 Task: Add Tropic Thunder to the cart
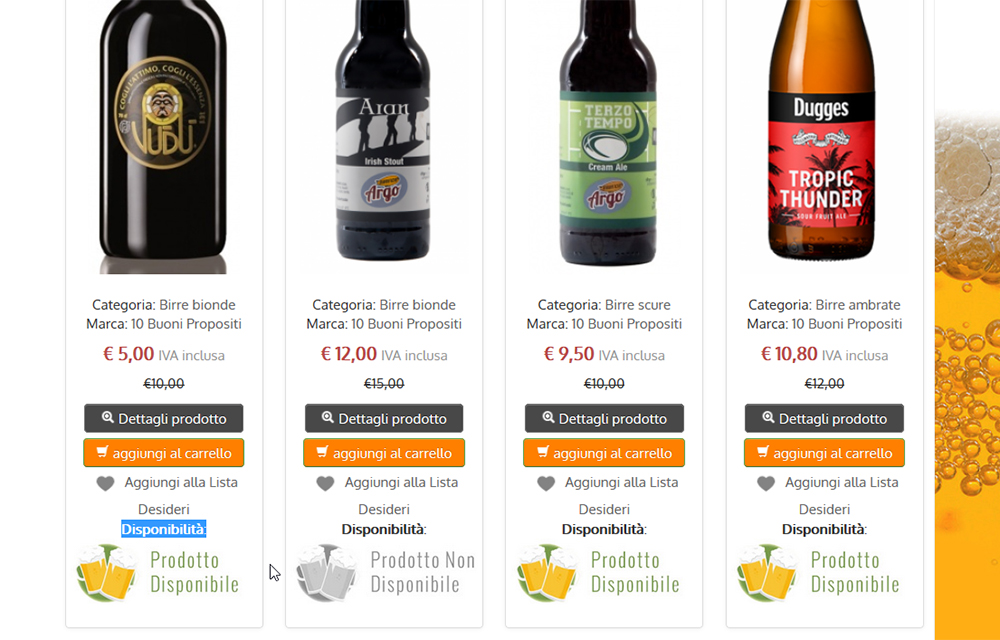click(x=824, y=453)
